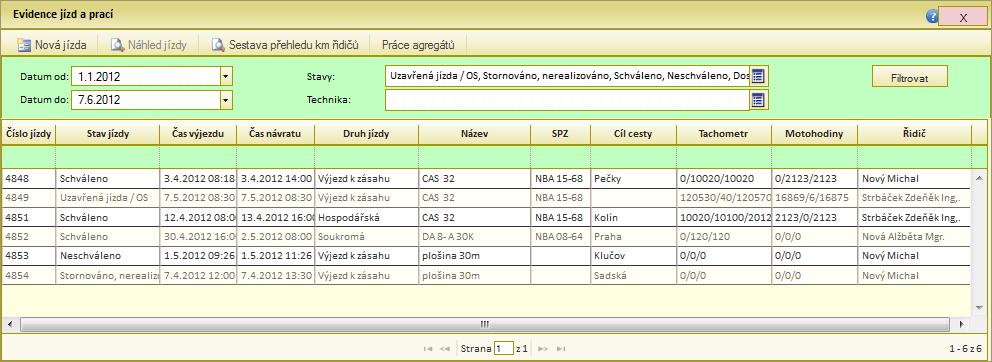Click the Praha destination cell

pos(633,236)
